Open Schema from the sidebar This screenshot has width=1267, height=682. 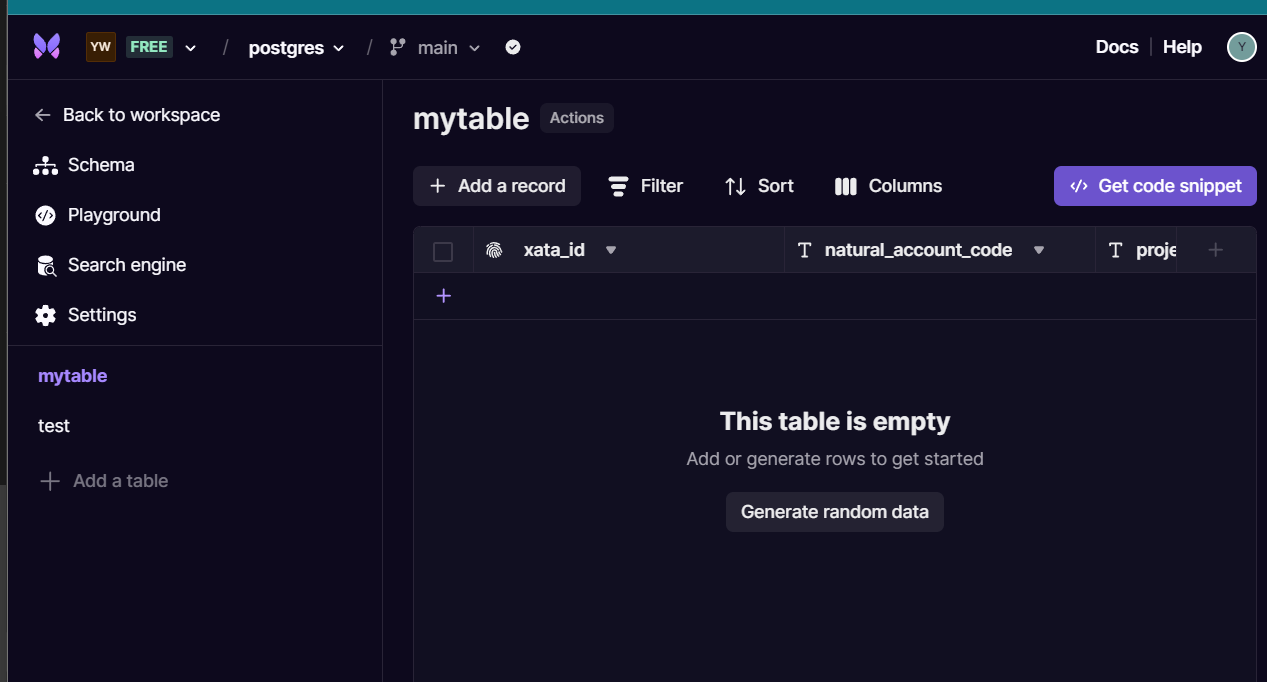point(100,165)
